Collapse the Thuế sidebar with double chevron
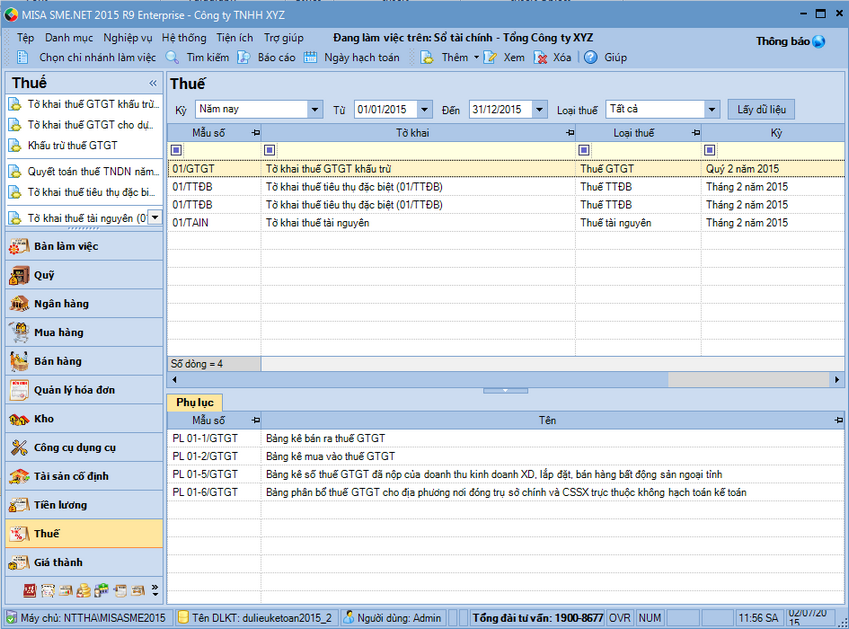849x629 pixels. pos(153,83)
